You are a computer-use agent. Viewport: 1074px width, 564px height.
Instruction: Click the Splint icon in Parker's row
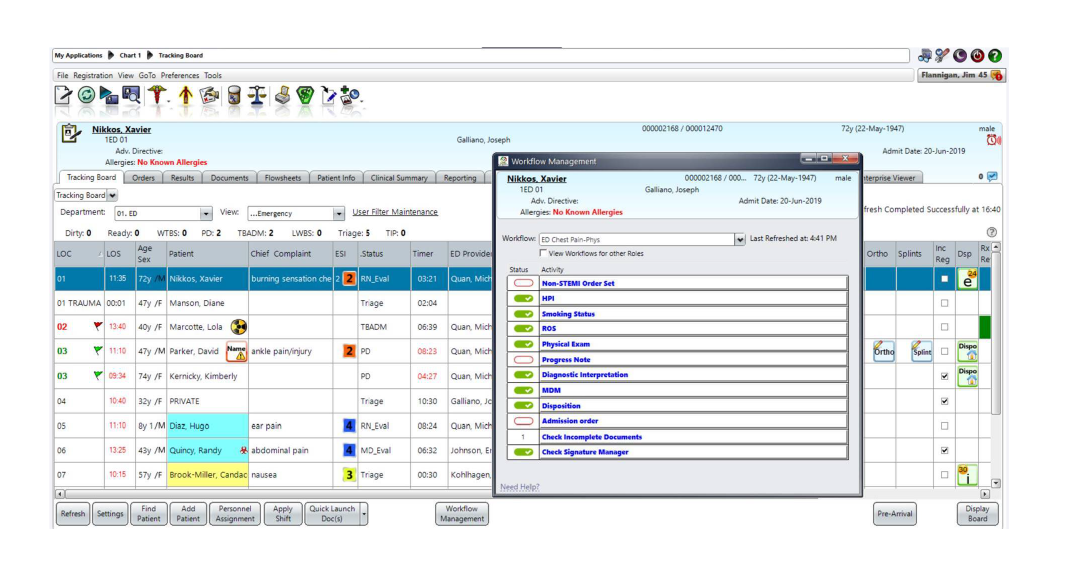921,351
